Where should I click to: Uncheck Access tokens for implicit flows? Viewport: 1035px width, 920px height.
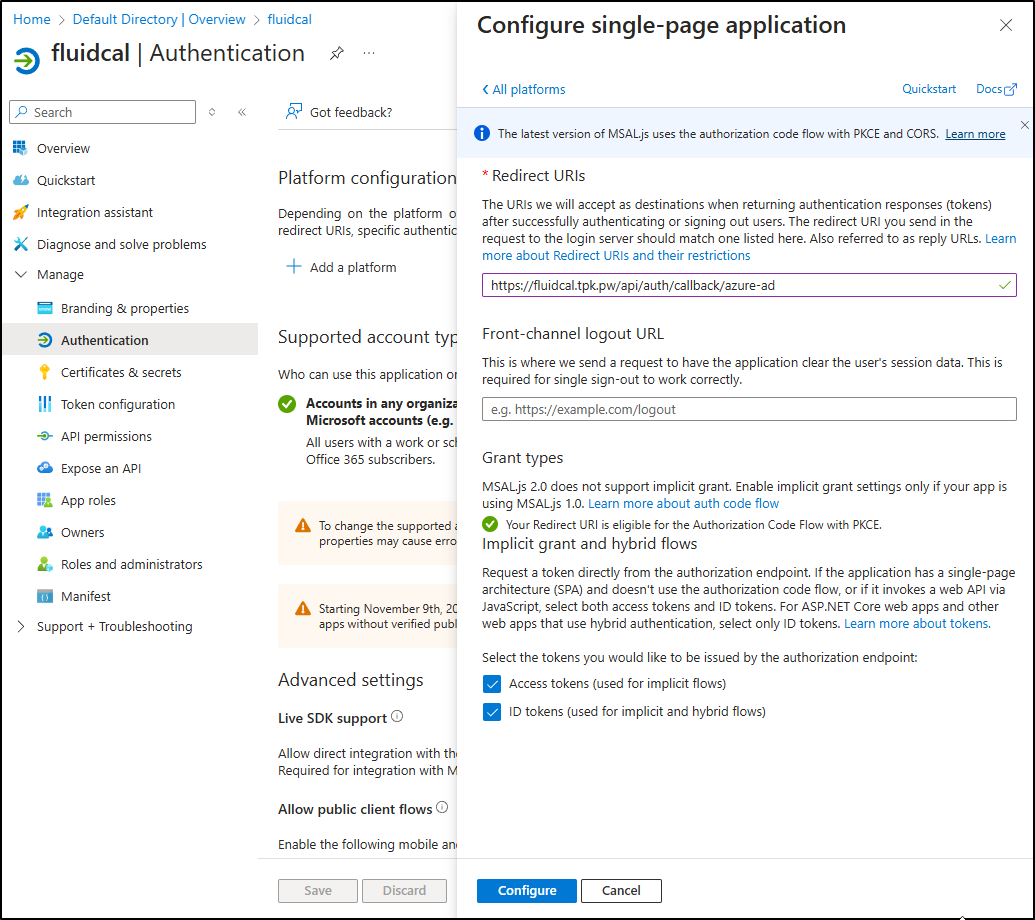(x=492, y=684)
